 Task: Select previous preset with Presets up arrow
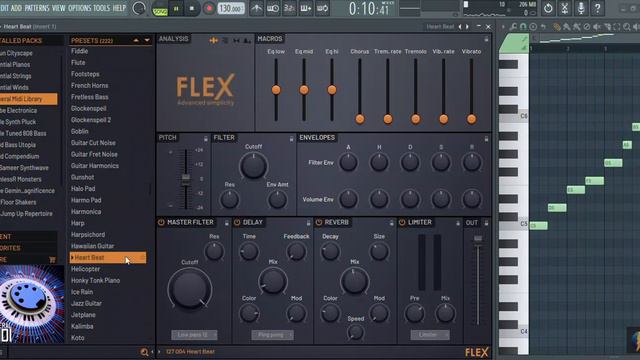tap(136, 40)
